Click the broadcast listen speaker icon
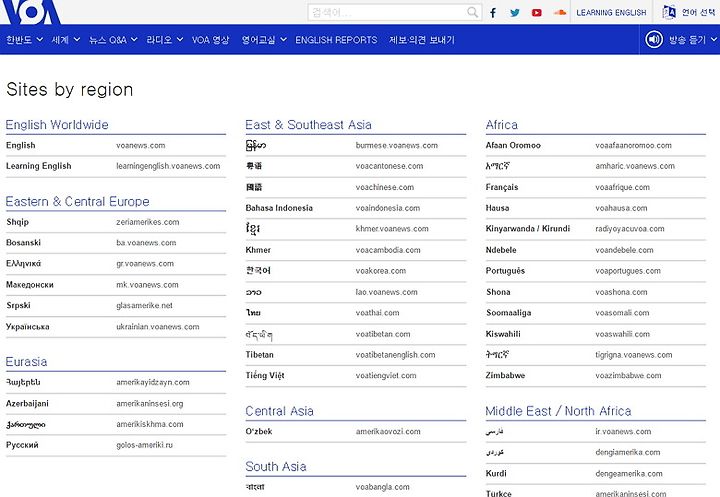 pos(654,40)
